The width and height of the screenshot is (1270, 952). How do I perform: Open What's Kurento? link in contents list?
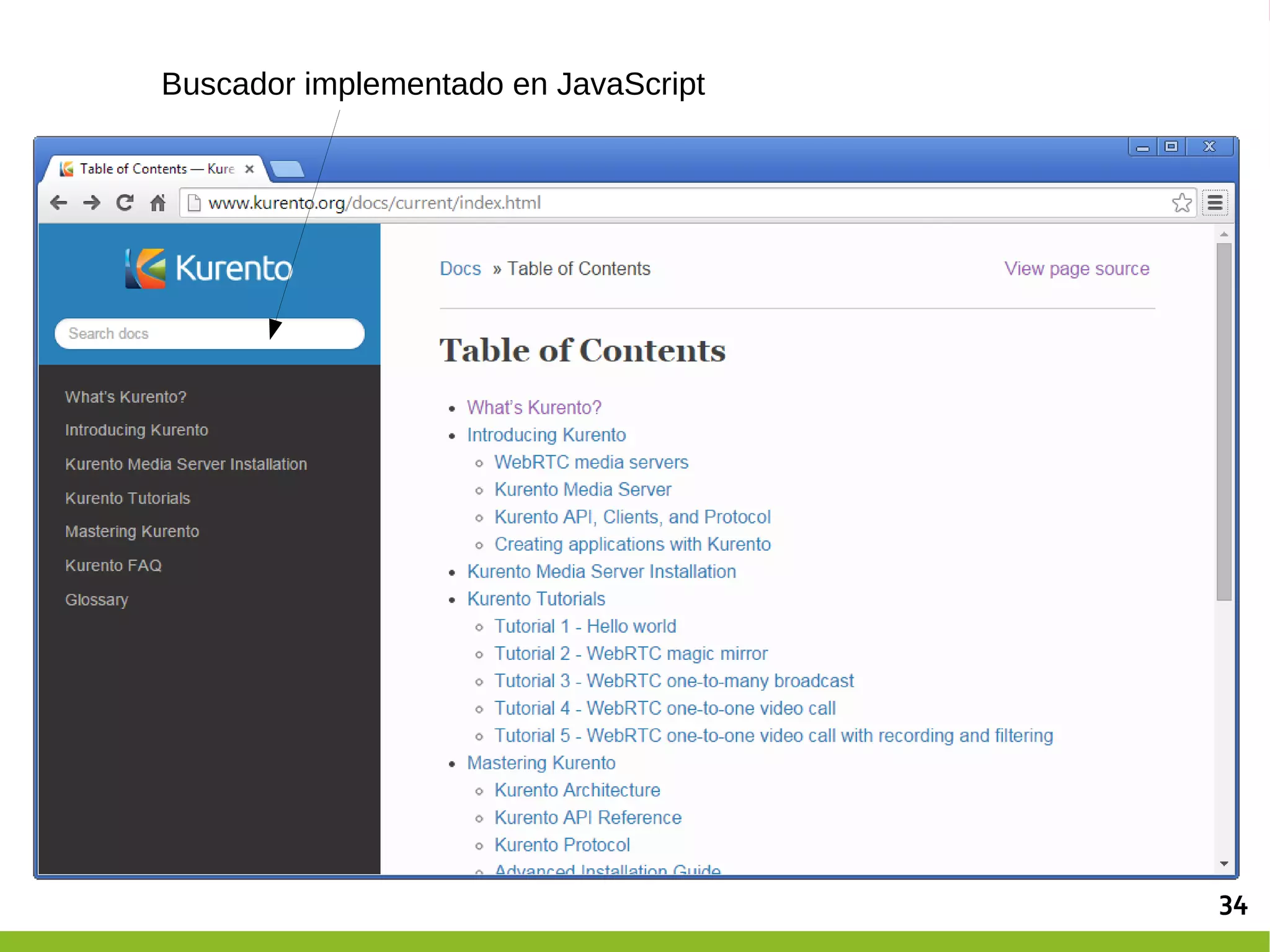click(534, 407)
